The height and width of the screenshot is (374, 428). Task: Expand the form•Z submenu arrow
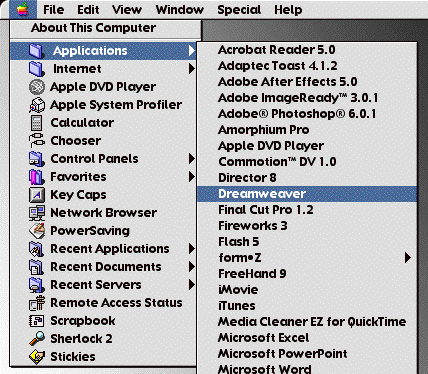click(x=407, y=257)
